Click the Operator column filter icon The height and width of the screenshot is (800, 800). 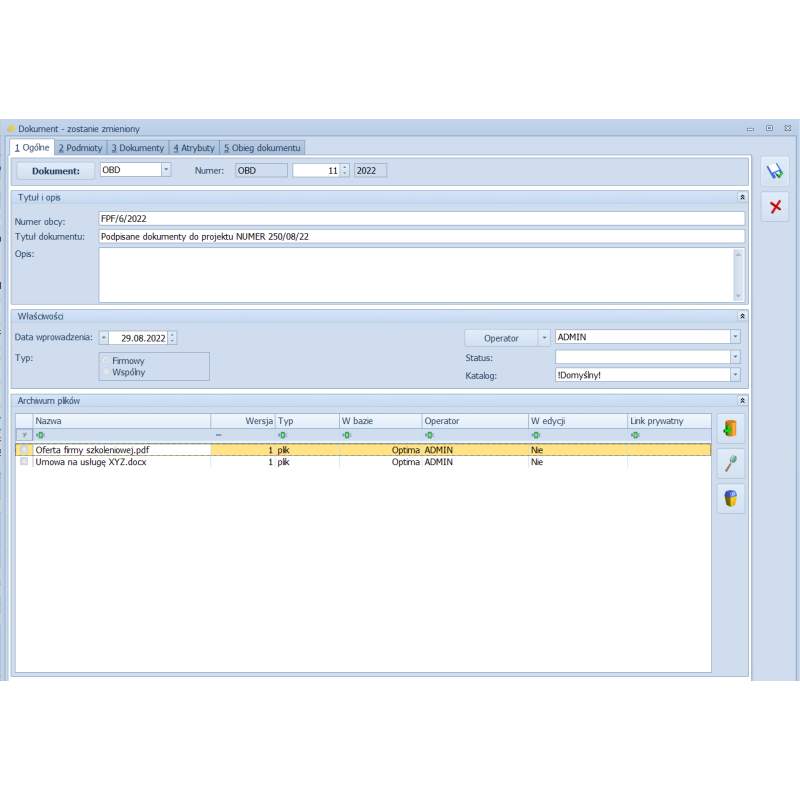tap(429, 435)
